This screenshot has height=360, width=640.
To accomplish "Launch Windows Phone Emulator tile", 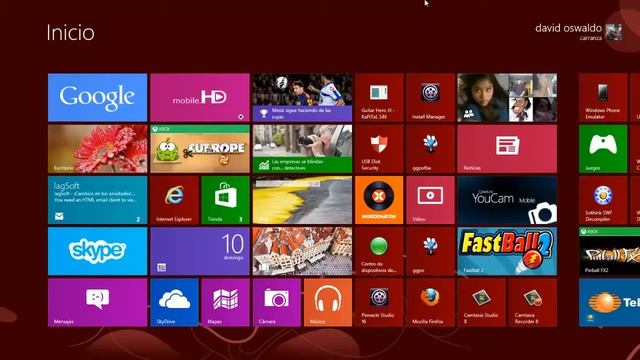I will click(x=603, y=98).
